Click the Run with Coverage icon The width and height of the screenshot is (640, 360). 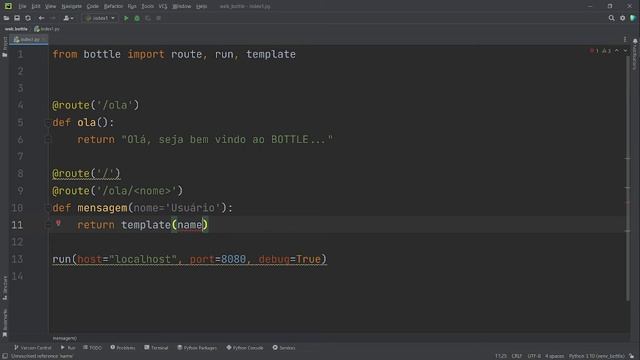[x=148, y=18]
